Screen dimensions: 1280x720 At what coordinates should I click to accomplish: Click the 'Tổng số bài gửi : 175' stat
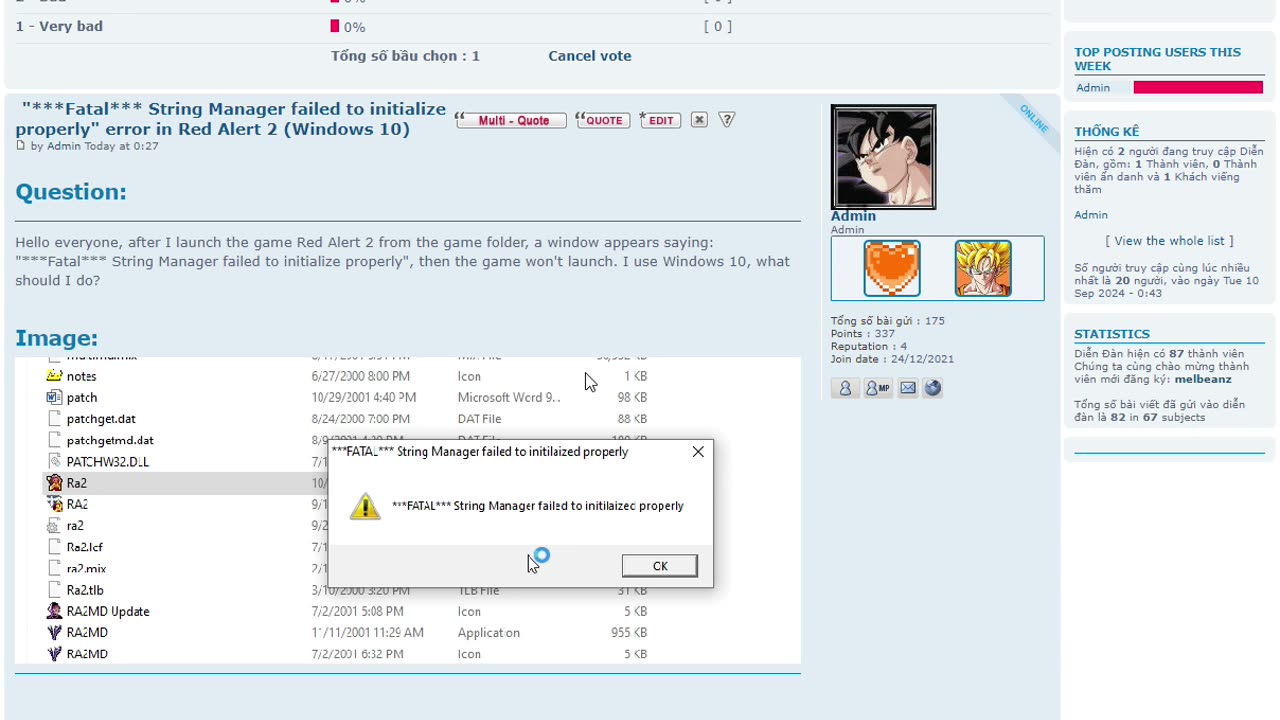(x=887, y=321)
